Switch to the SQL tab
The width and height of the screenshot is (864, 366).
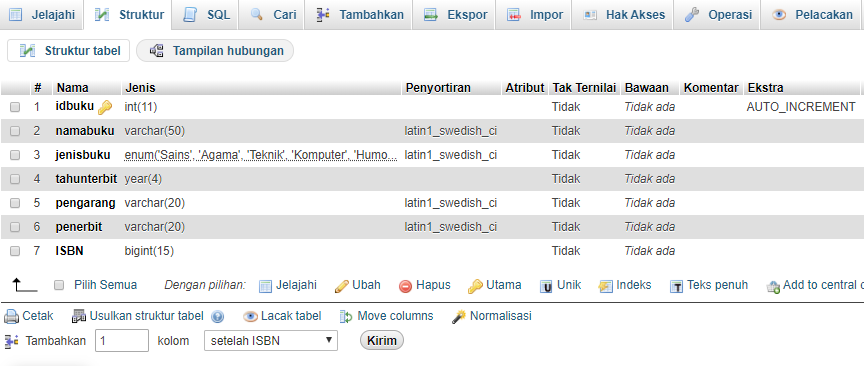coord(207,15)
